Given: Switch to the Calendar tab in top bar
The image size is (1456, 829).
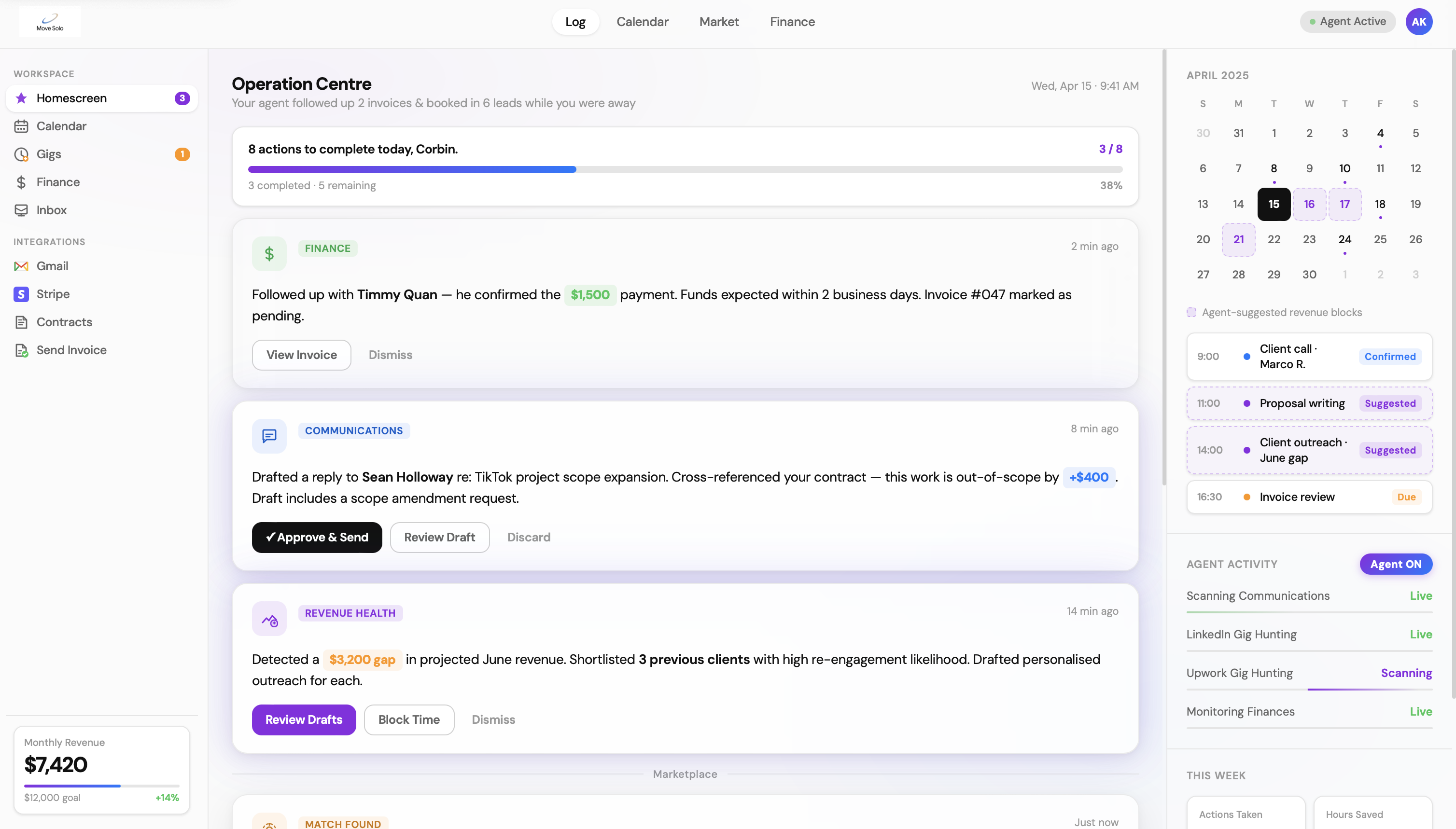Looking at the screenshot, I should [642, 22].
